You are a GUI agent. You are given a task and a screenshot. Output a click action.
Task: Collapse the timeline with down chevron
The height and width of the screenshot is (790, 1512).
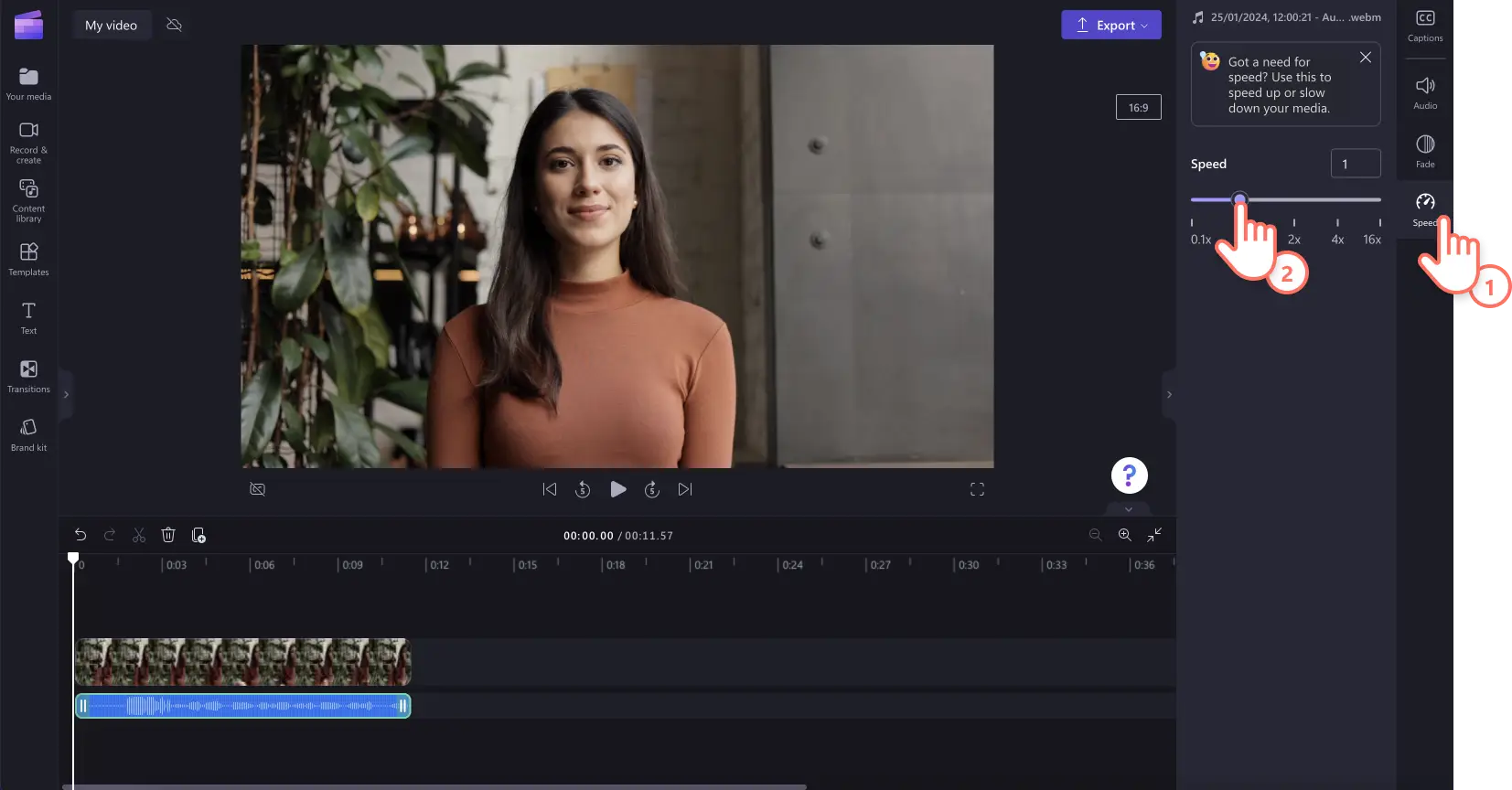[x=1129, y=509]
